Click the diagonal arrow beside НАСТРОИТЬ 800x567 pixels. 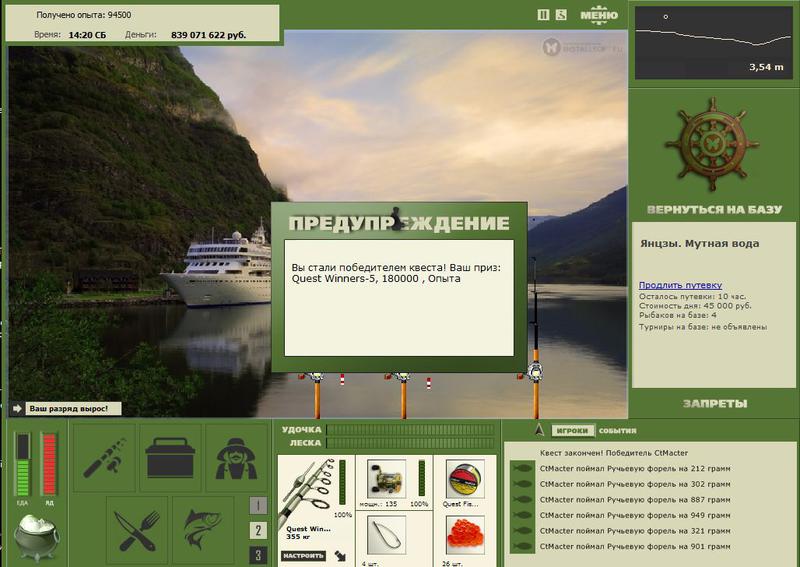tap(340, 556)
